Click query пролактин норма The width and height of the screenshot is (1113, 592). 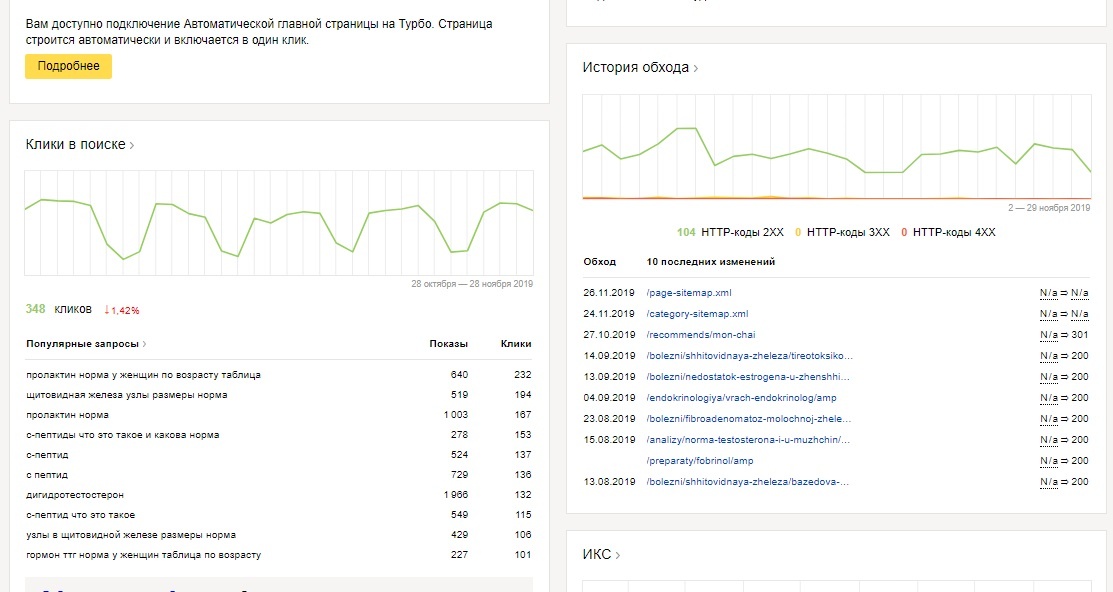tap(68, 415)
